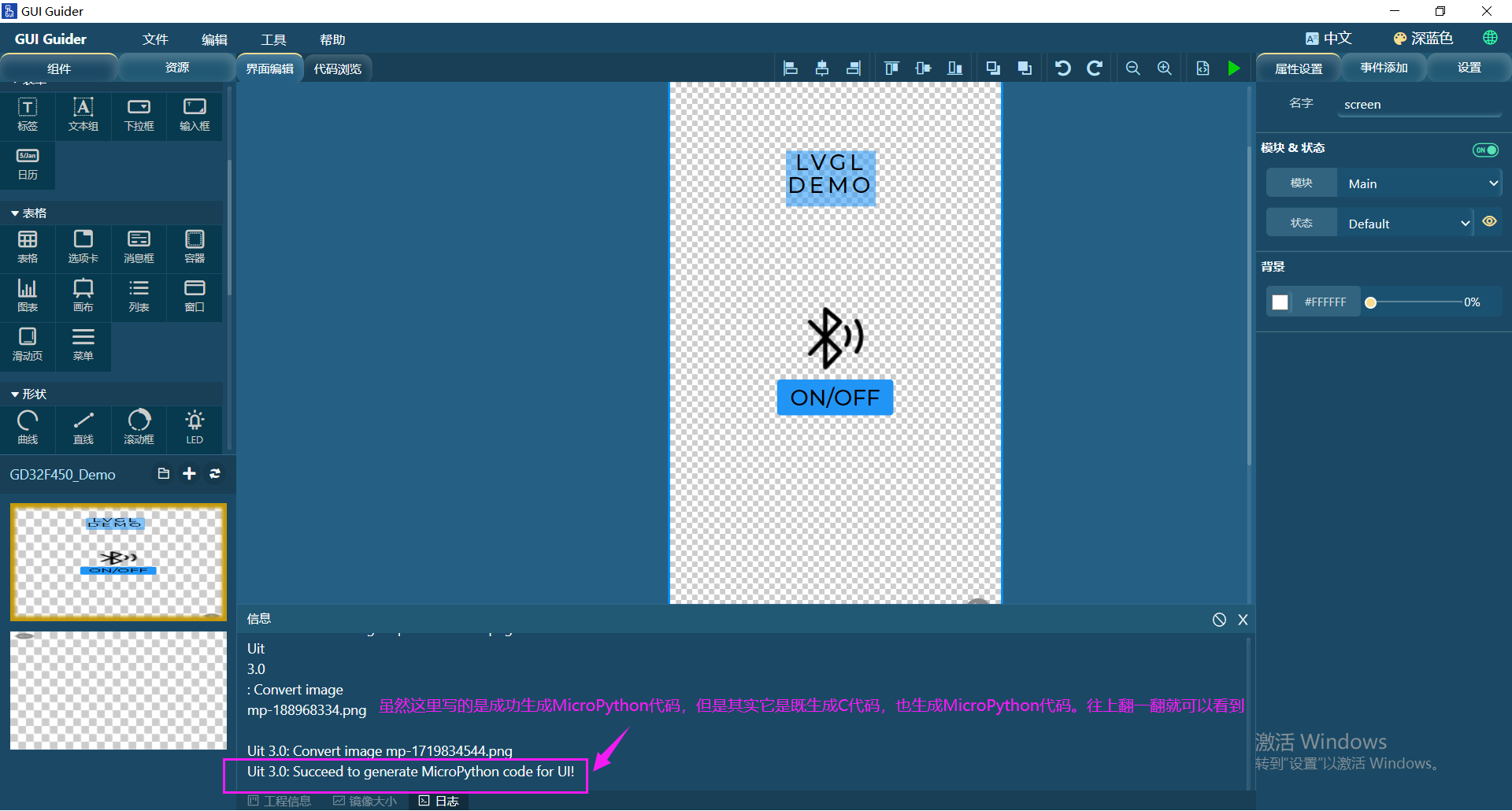
Task: Select the first screen thumbnail
Action: tap(118, 562)
